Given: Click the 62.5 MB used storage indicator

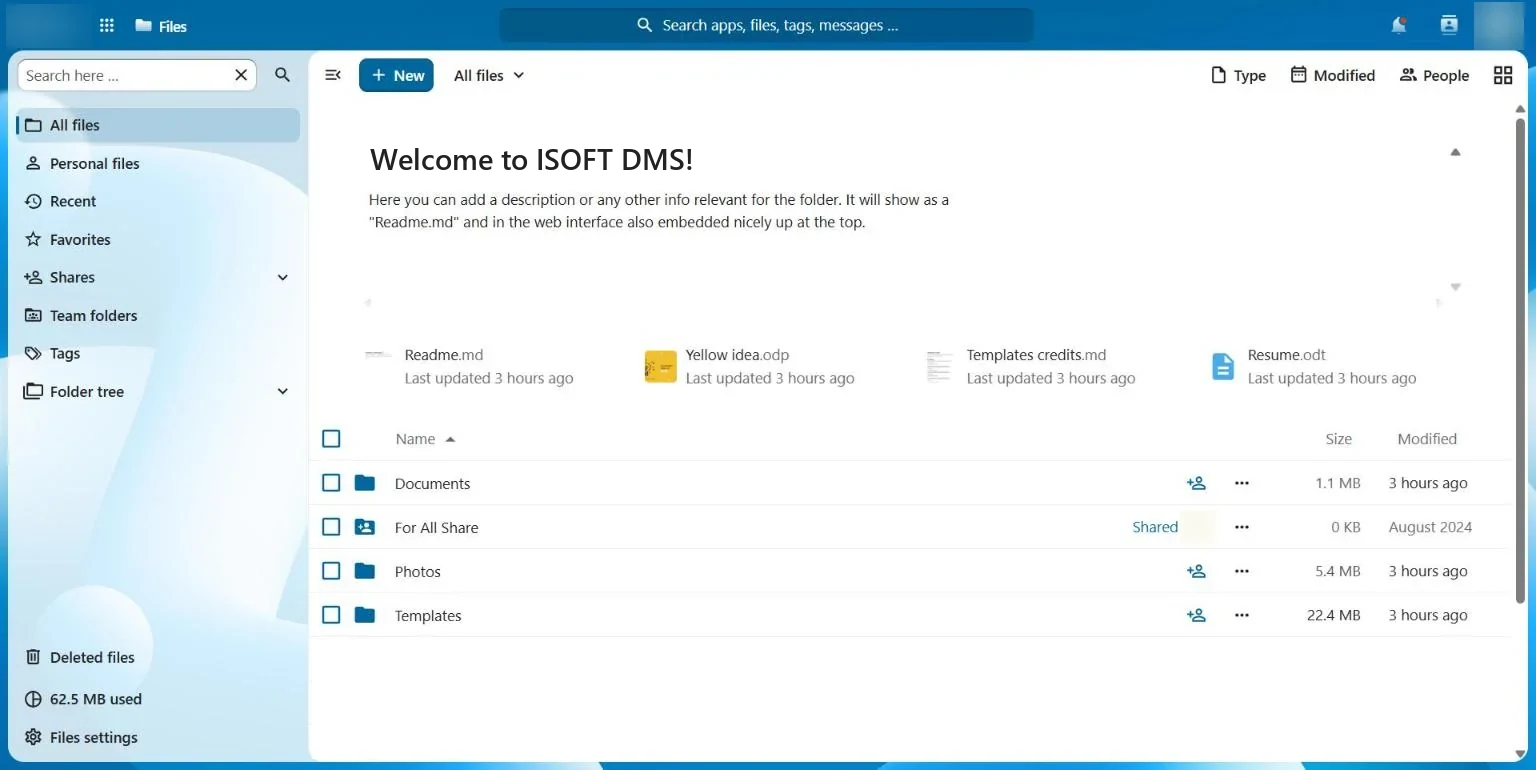Looking at the screenshot, I should point(158,699).
